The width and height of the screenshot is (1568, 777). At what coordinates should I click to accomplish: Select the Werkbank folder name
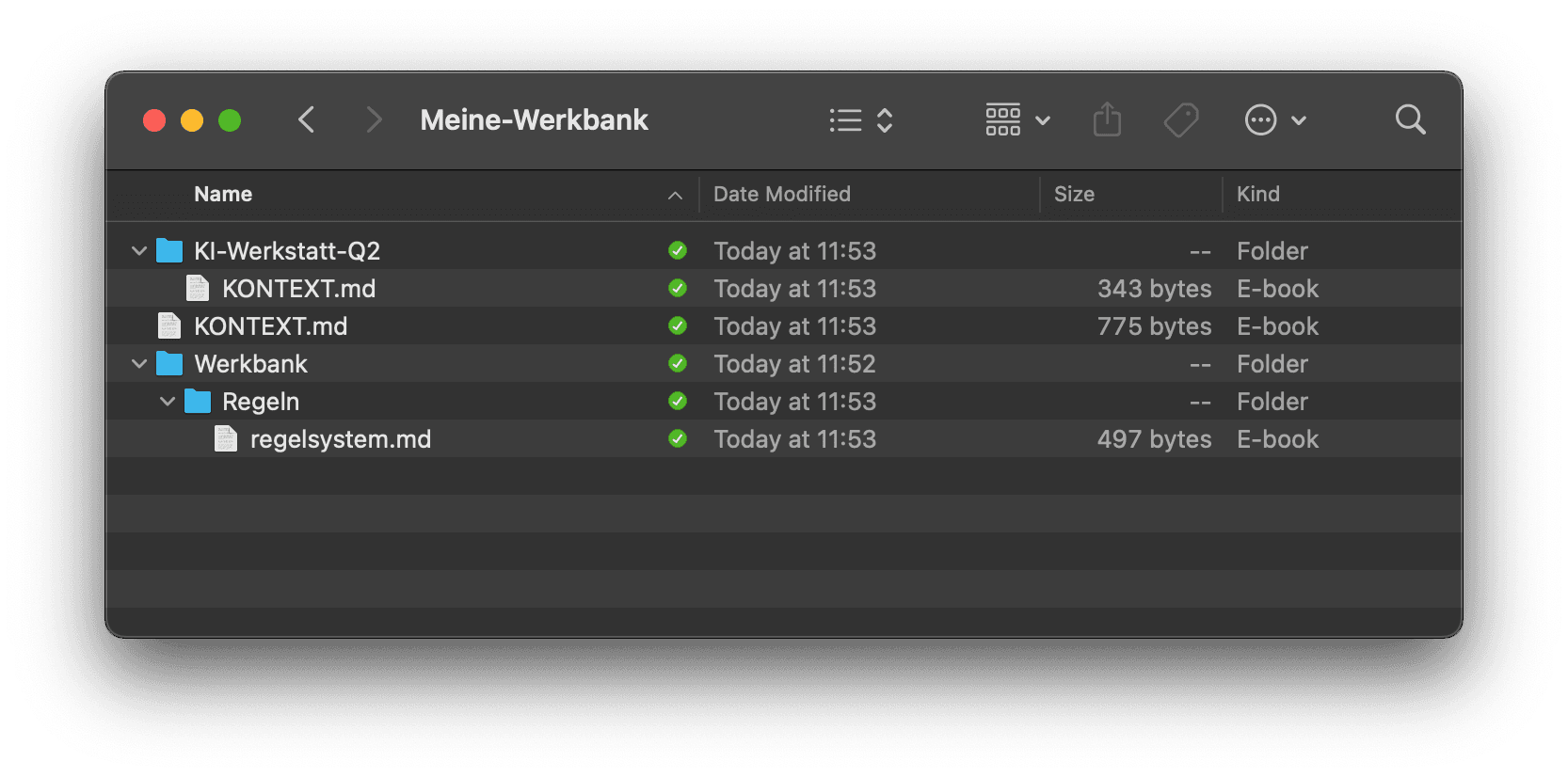click(x=250, y=364)
